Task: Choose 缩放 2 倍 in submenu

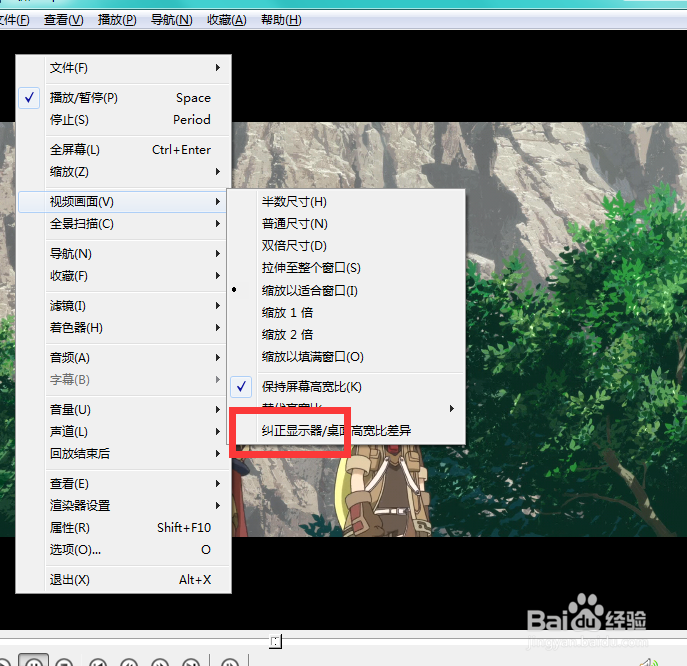Action: tap(346, 335)
